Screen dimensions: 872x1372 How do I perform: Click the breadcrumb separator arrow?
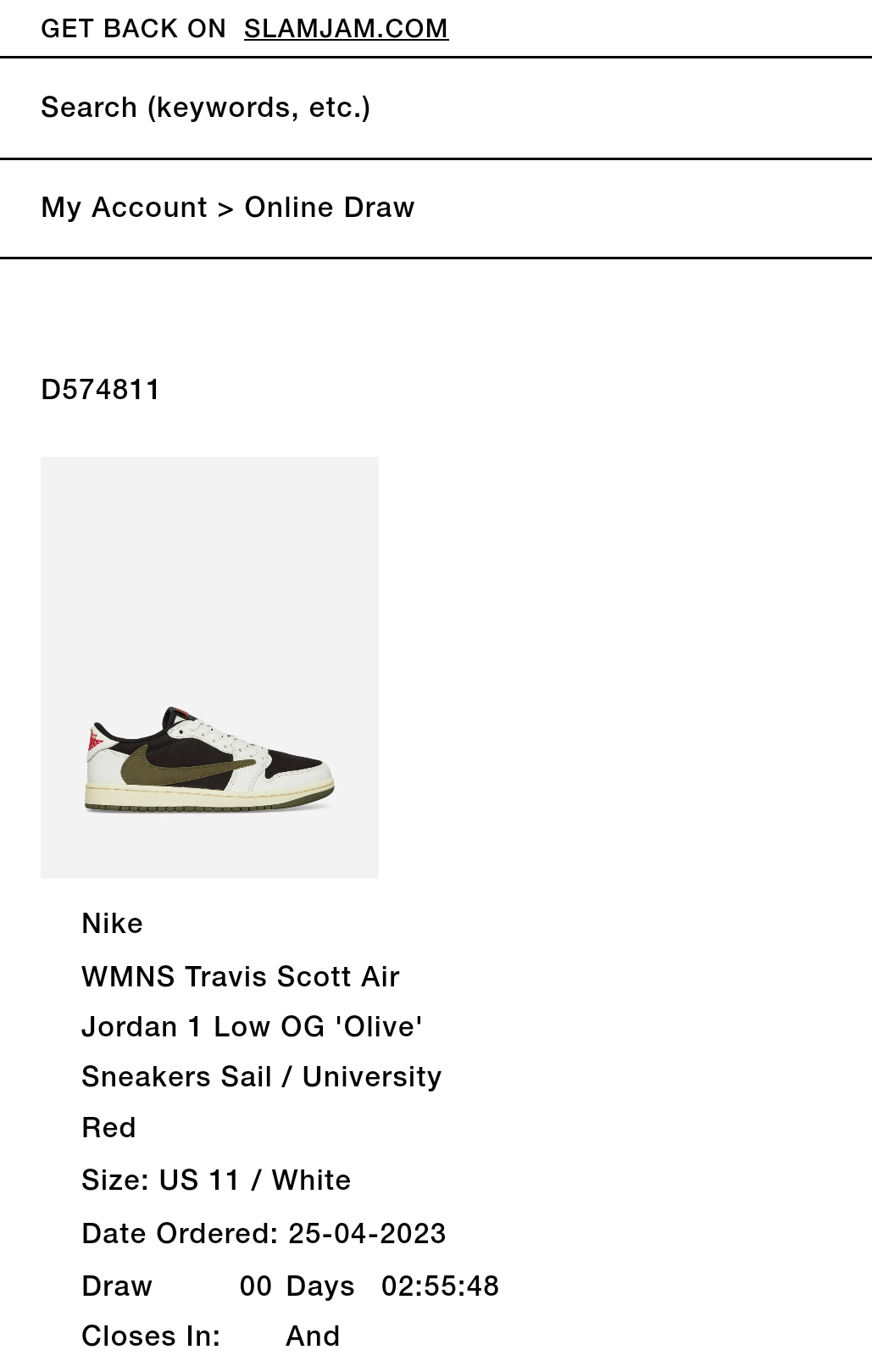coord(225,208)
